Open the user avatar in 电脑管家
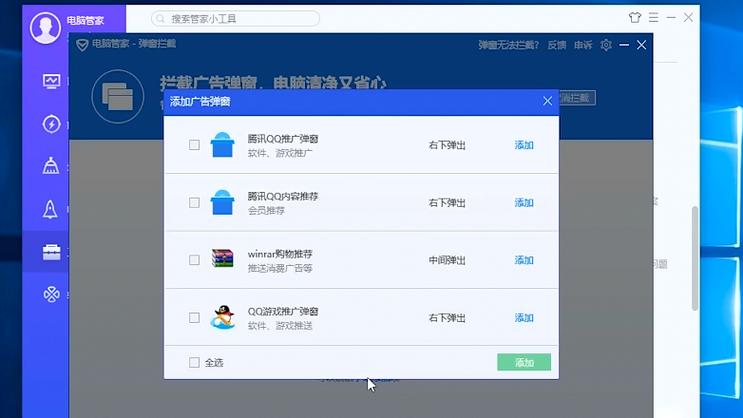Image resolution: width=743 pixels, height=418 pixels. click(45, 27)
